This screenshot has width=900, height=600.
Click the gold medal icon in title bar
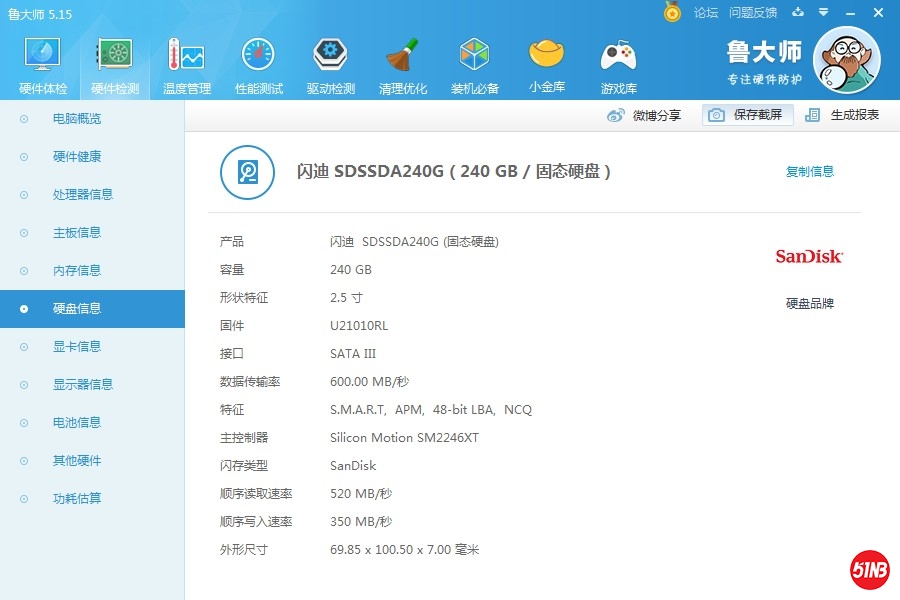673,12
